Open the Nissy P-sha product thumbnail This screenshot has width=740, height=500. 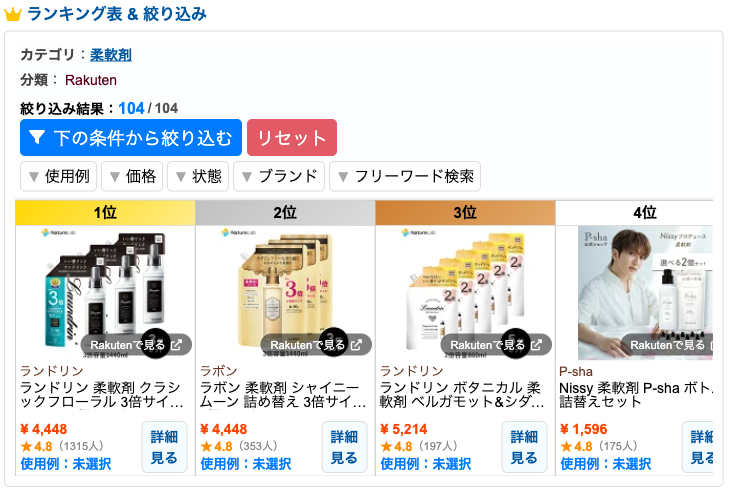click(x=645, y=293)
